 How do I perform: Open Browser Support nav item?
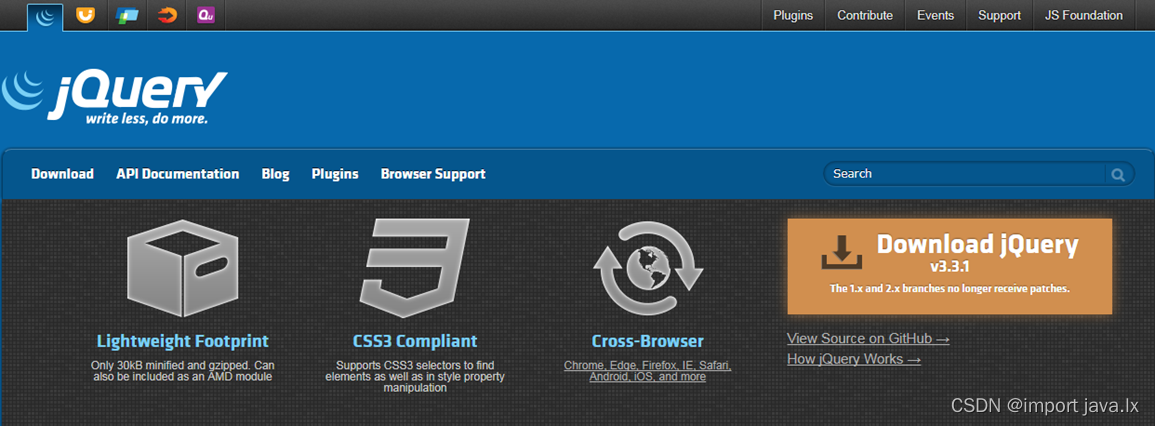tap(433, 174)
